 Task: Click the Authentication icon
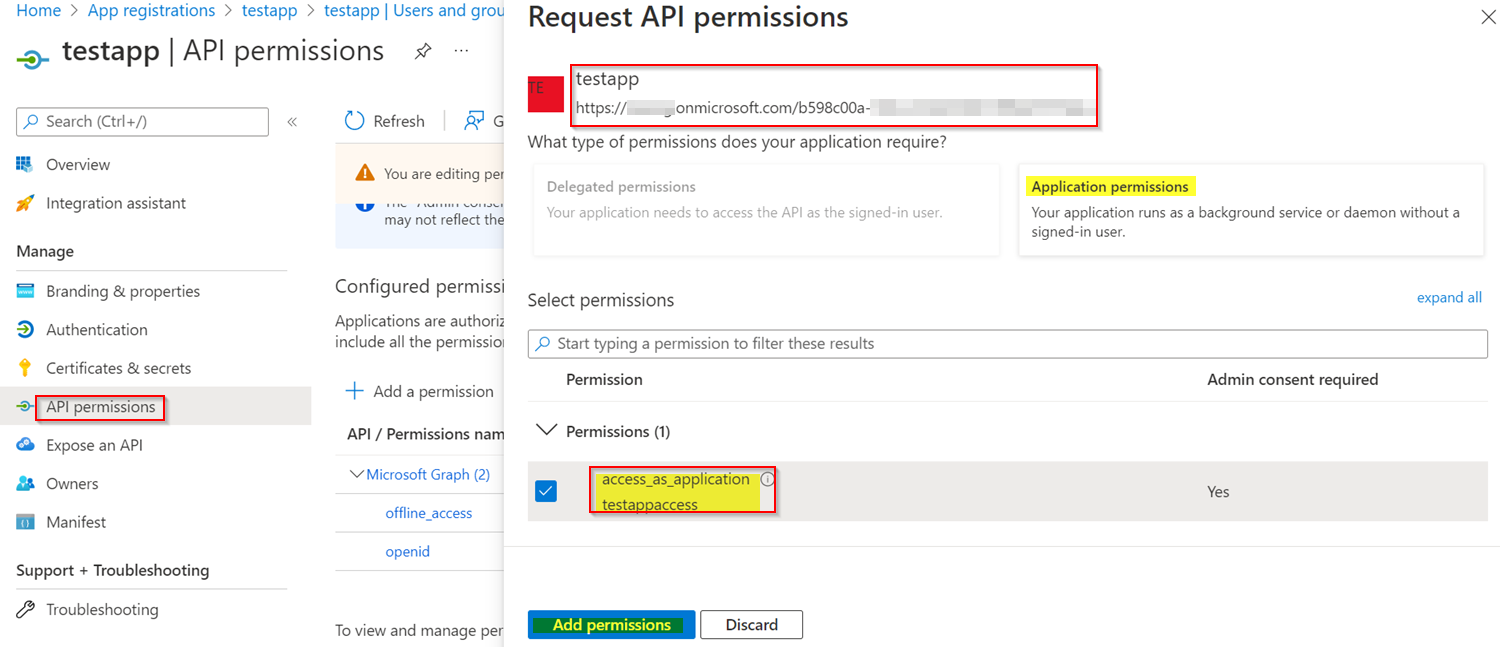click(26, 329)
